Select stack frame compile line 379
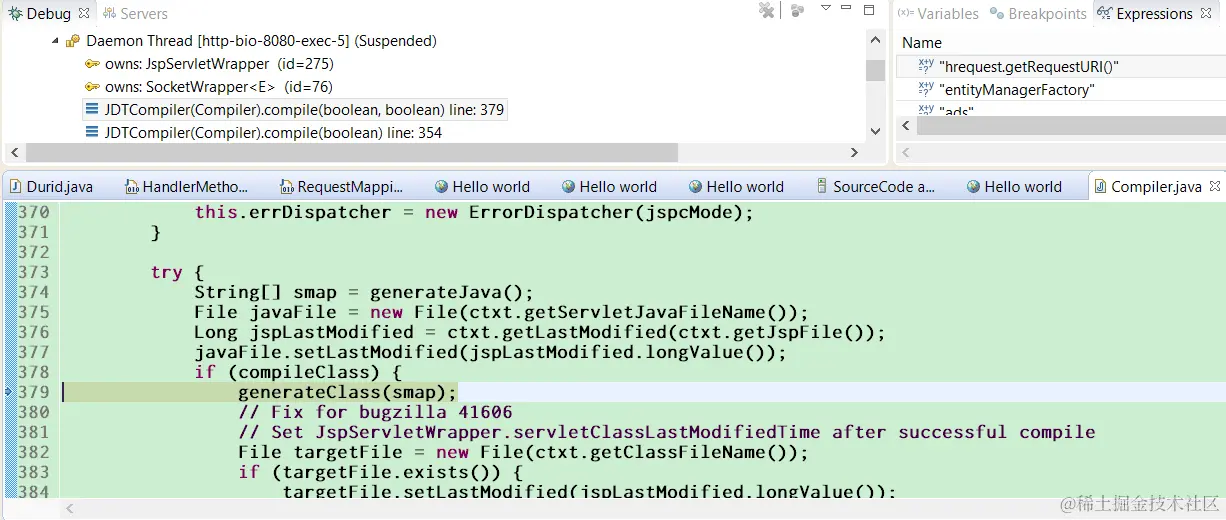 pos(304,110)
